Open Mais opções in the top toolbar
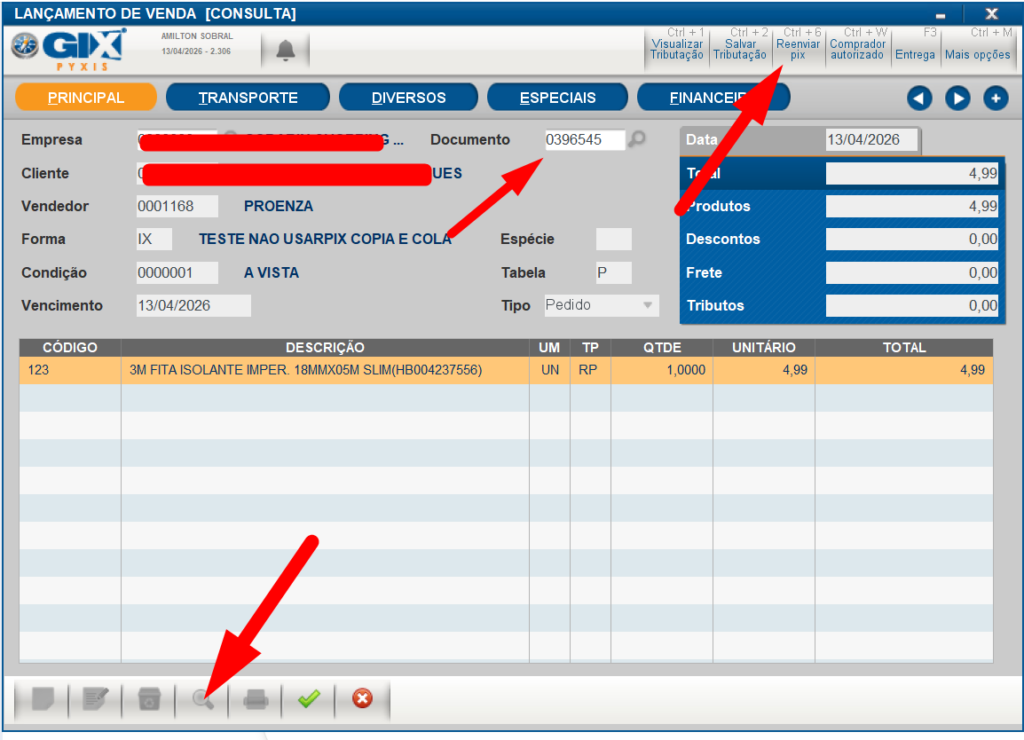 tap(977, 48)
